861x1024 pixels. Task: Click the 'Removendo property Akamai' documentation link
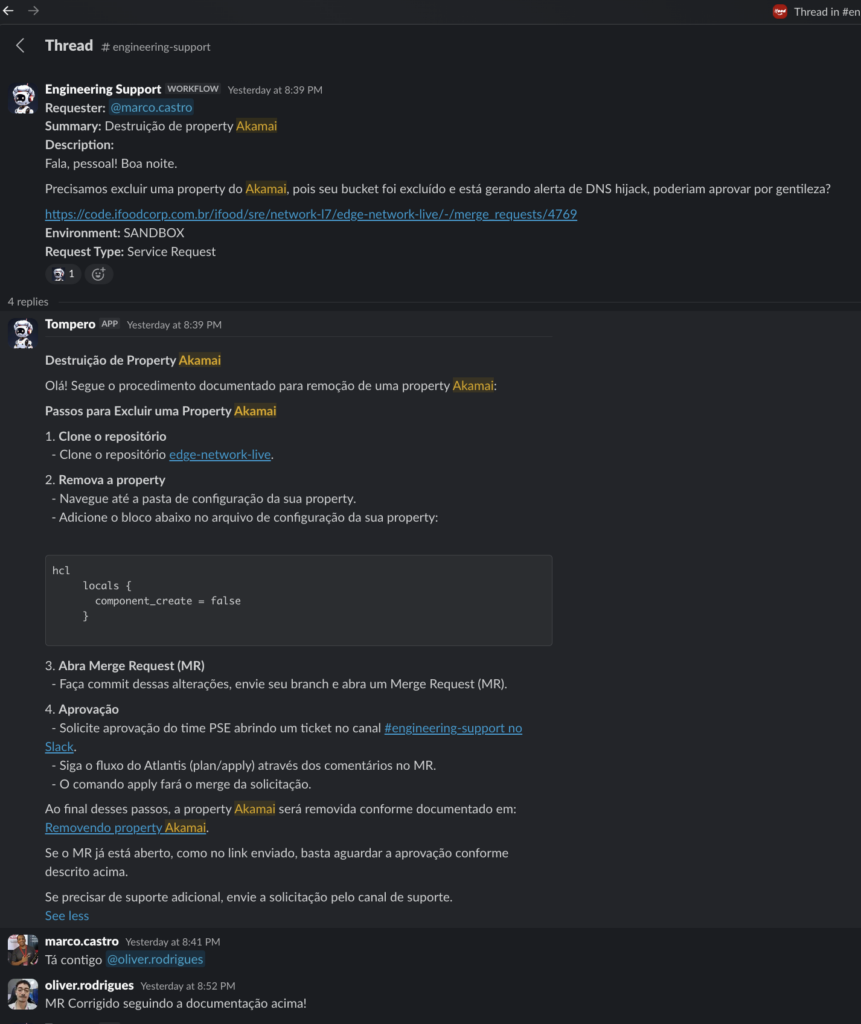(x=126, y=828)
